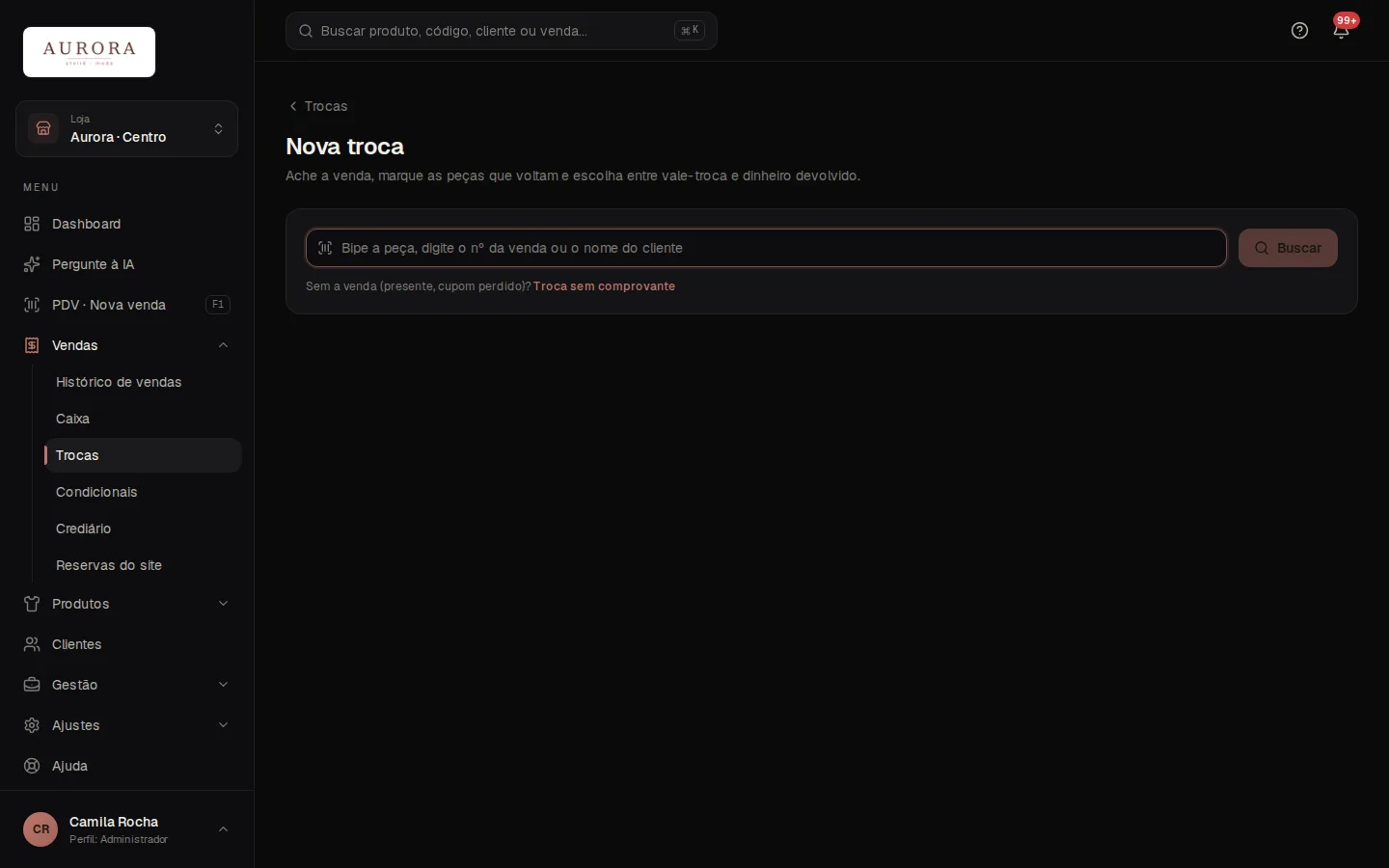Click the Ajustes gear icon
1389x868 pixels.
(x=32, y=725)
